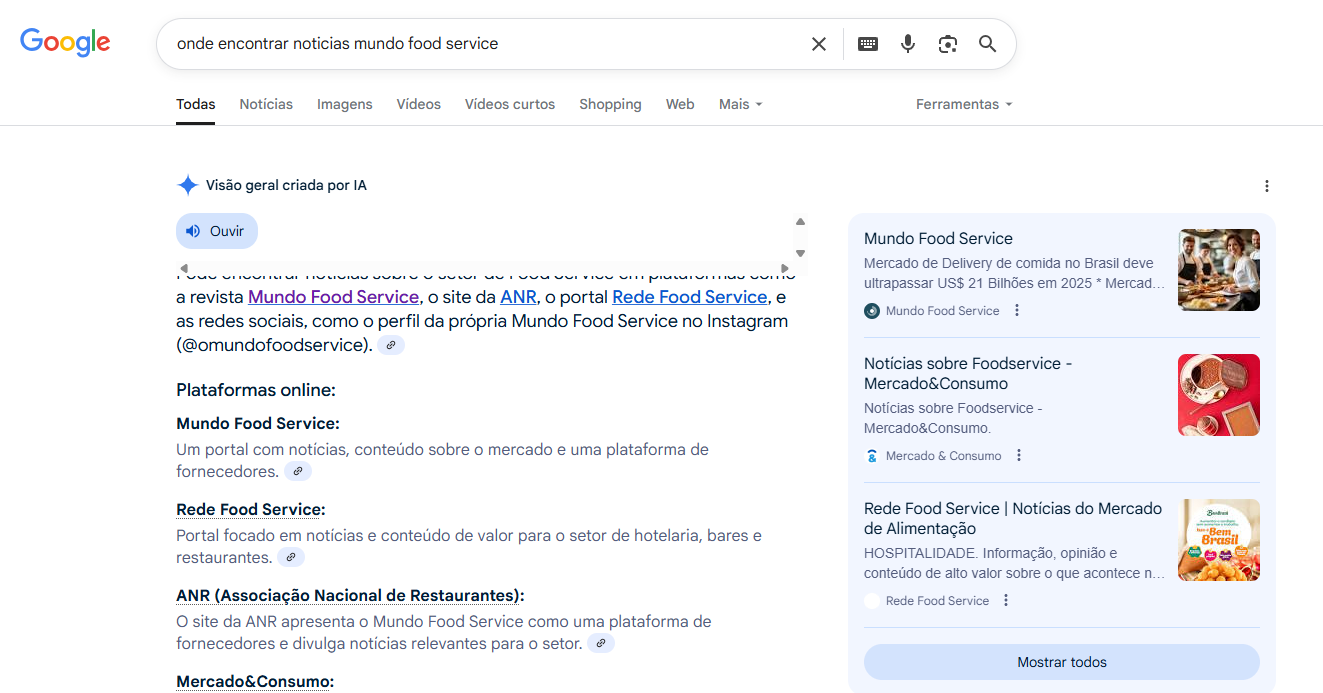1323x693 pixels.
Task: Open the Mundo Food Service source card title
Action: point(938,238)
